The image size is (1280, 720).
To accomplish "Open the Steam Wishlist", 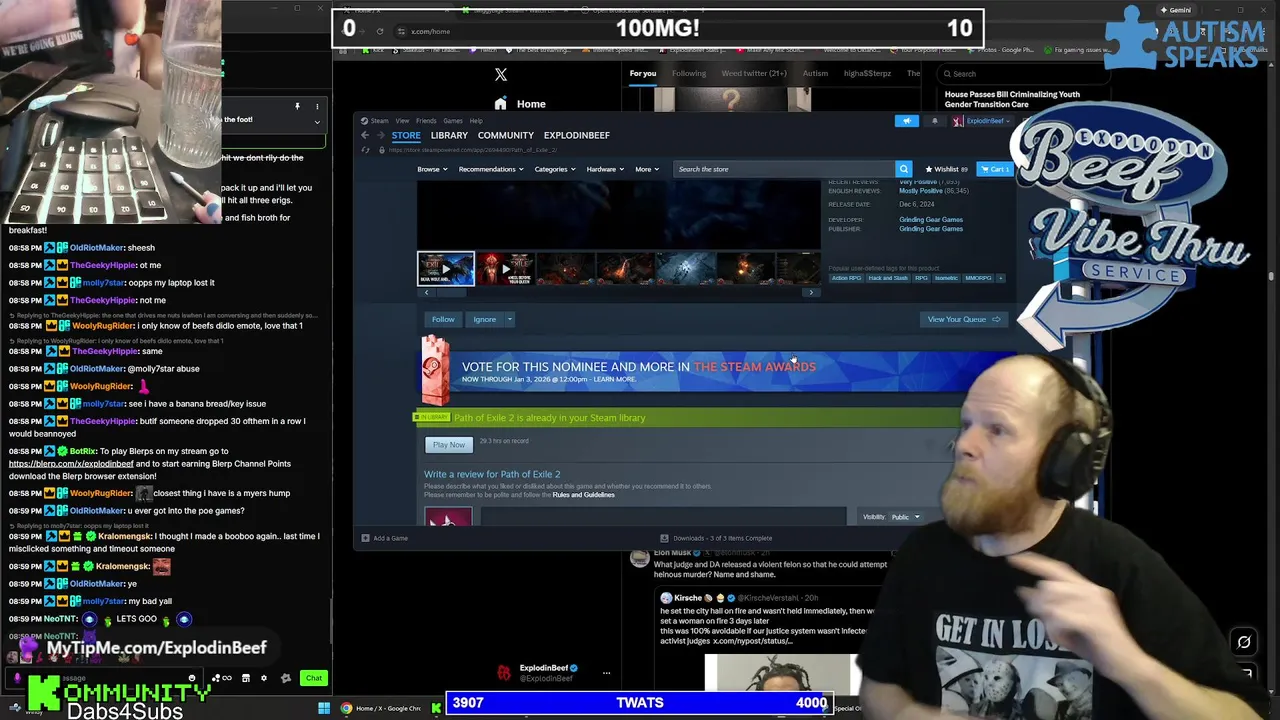I will point(946,169).
